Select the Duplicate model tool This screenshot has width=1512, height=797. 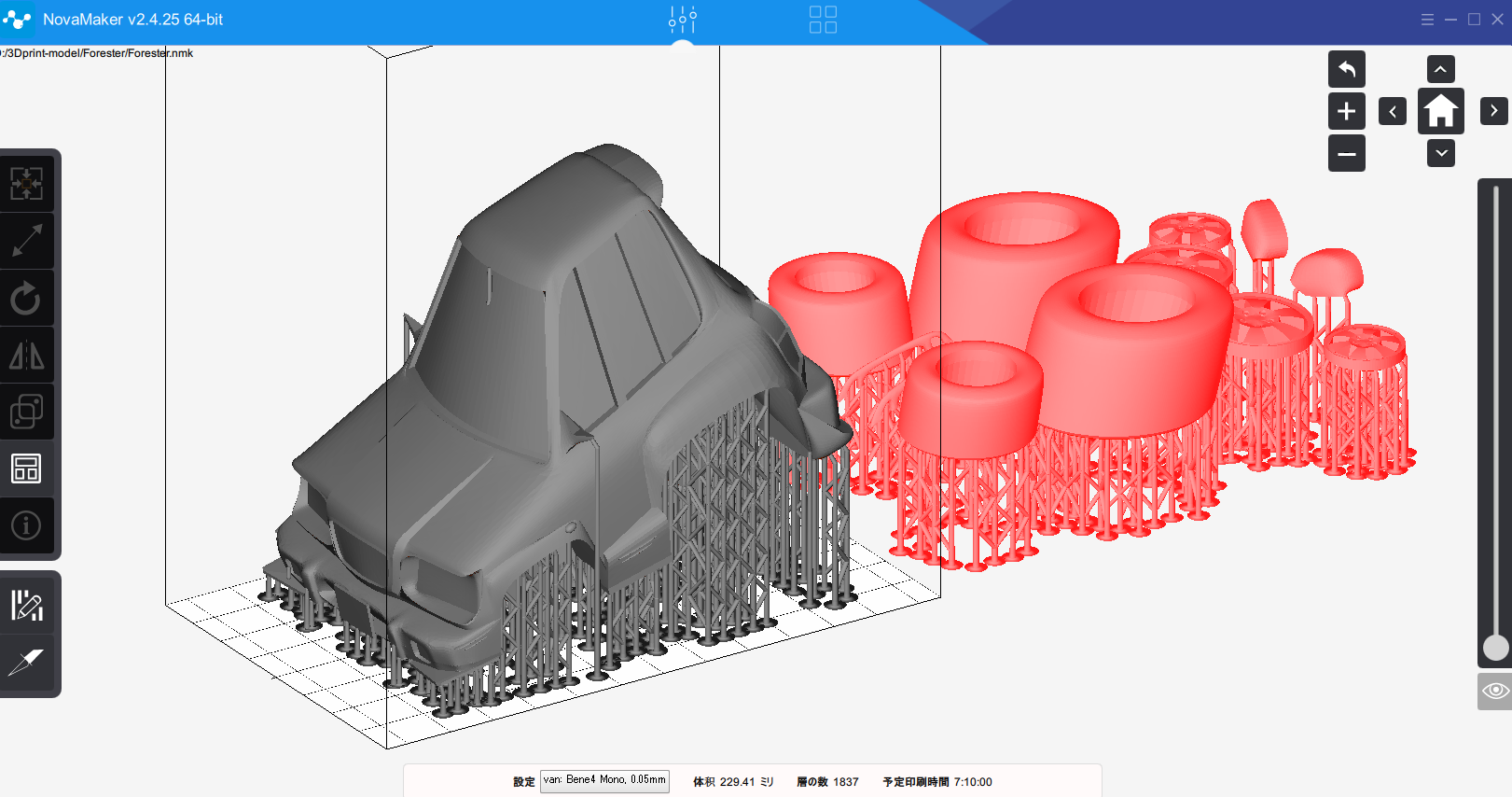click(26, 412)
